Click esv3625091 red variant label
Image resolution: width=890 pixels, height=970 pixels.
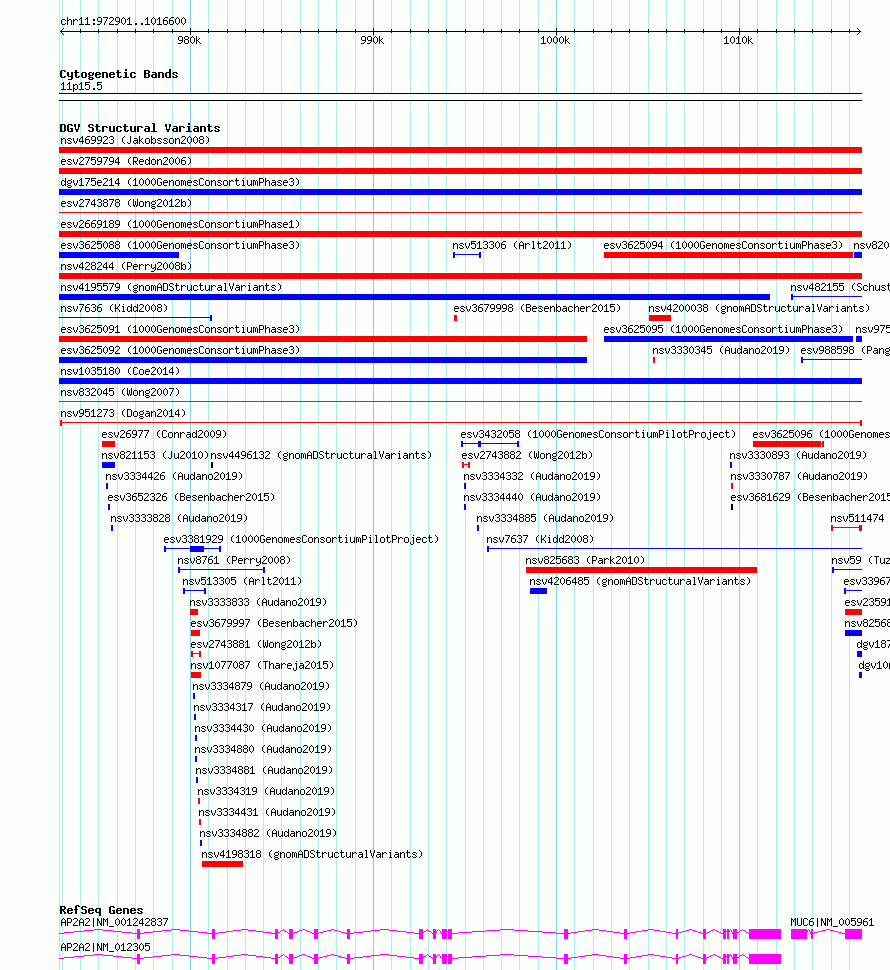[180, 330]
